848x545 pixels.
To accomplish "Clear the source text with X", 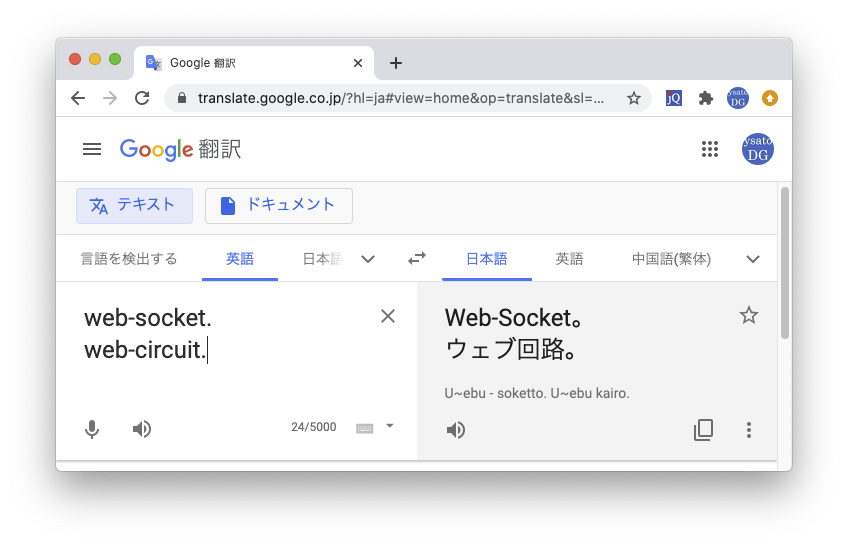I will point(388,316).
